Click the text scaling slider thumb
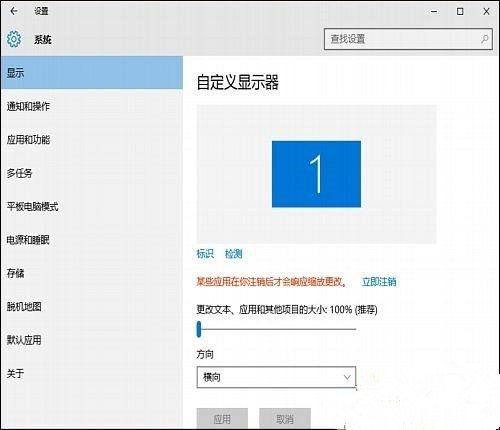 point(199,329)
